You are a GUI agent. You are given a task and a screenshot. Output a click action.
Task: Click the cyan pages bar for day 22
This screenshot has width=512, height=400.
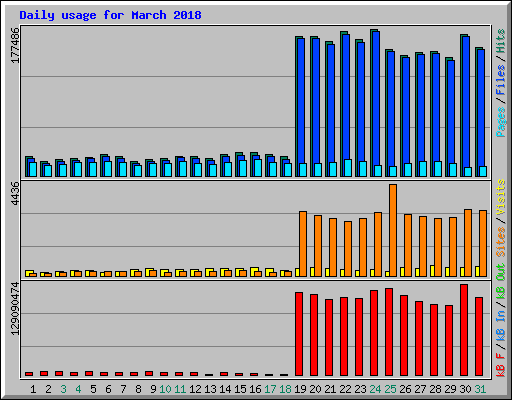[x=348, y=168]
